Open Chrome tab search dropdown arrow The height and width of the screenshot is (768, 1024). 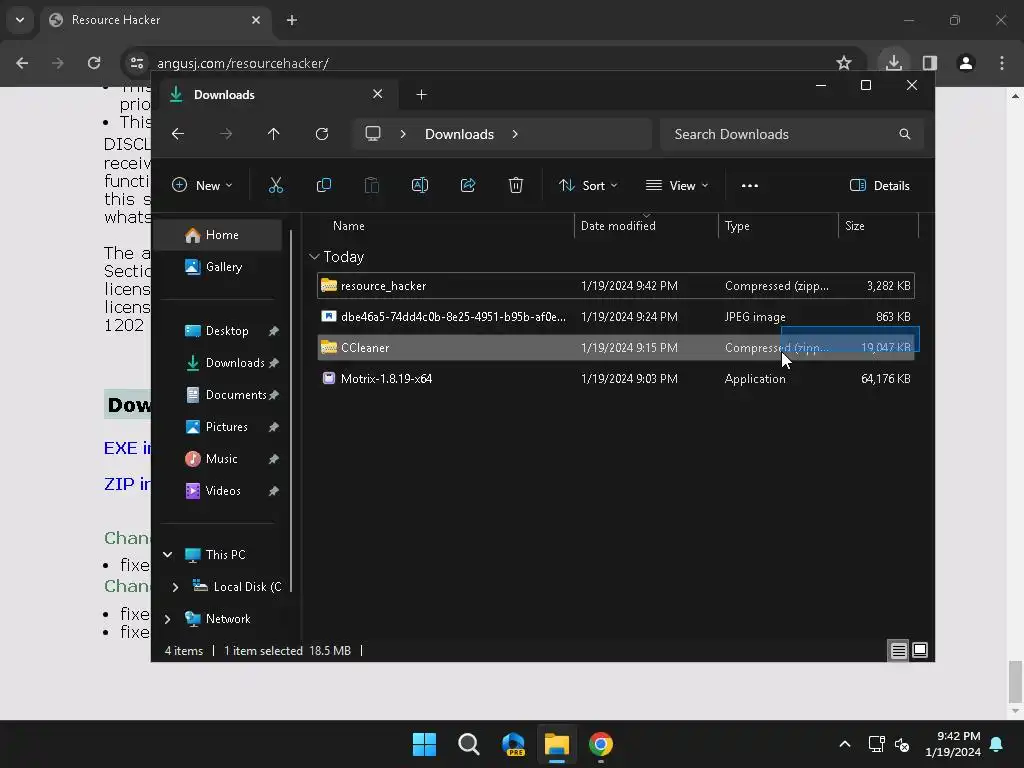click(20, 20)
